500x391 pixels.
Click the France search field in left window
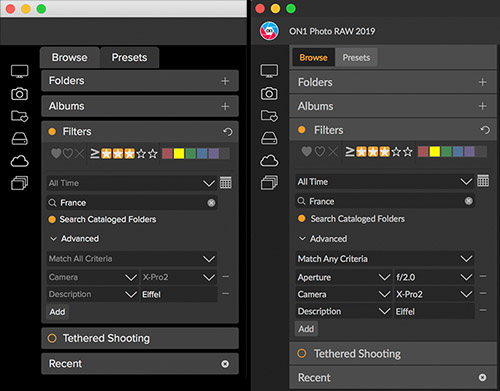(x=132, y=203)
